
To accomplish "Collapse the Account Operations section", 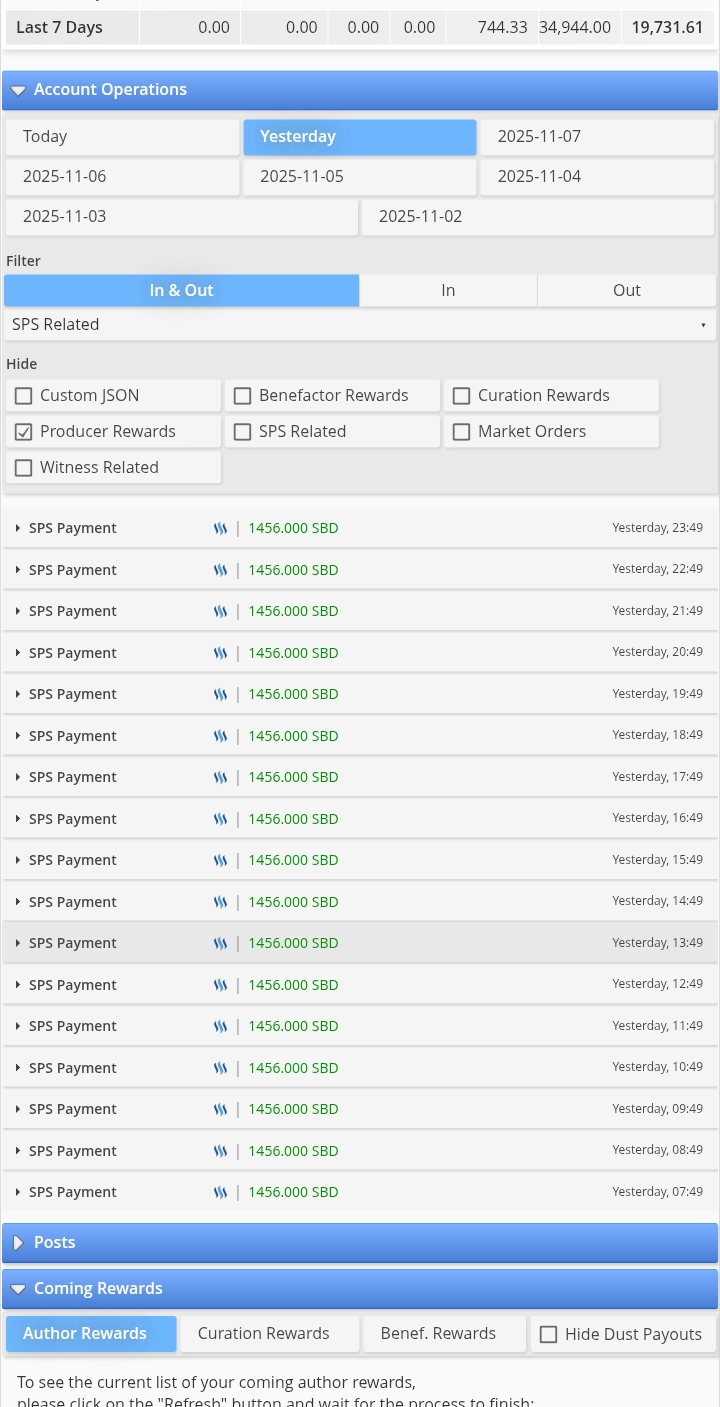I will (x=360, y=90).
